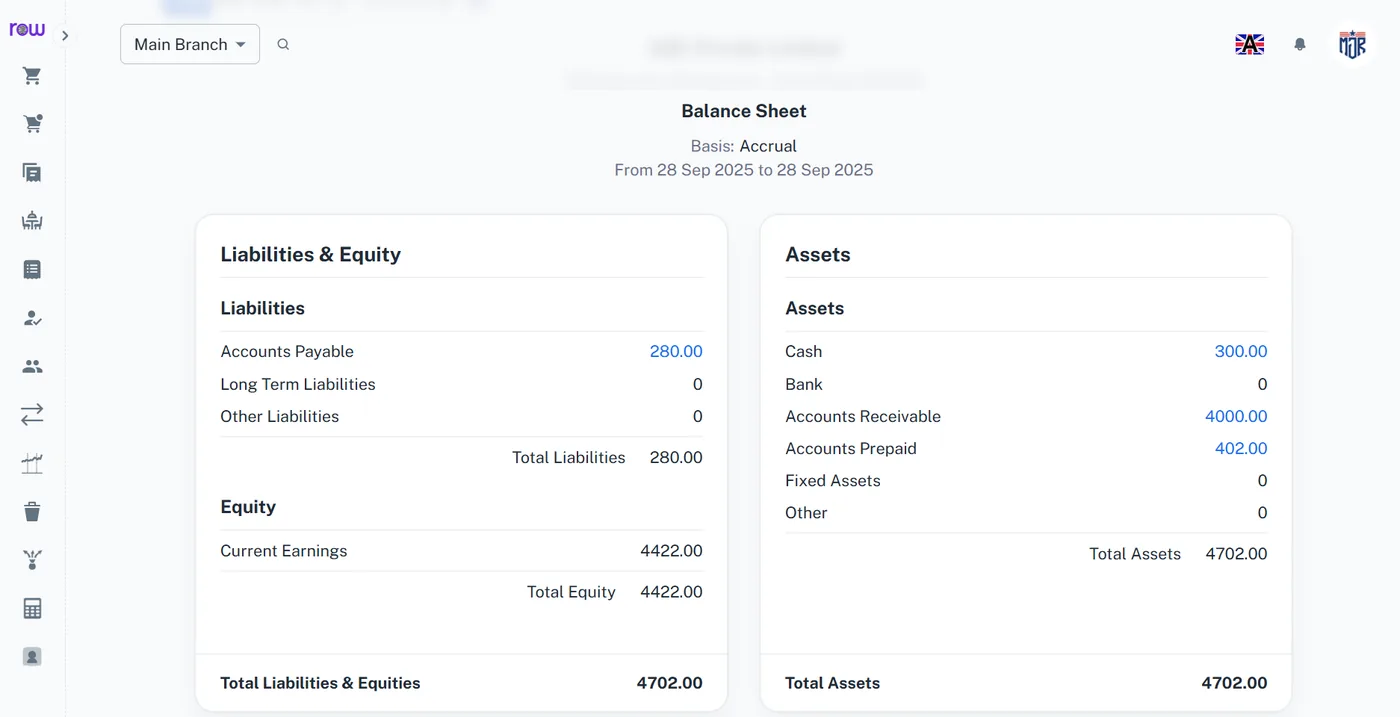Expand the sidebar with the chevron arrow
The image size is (1400, 717).
tap(65, 36)
